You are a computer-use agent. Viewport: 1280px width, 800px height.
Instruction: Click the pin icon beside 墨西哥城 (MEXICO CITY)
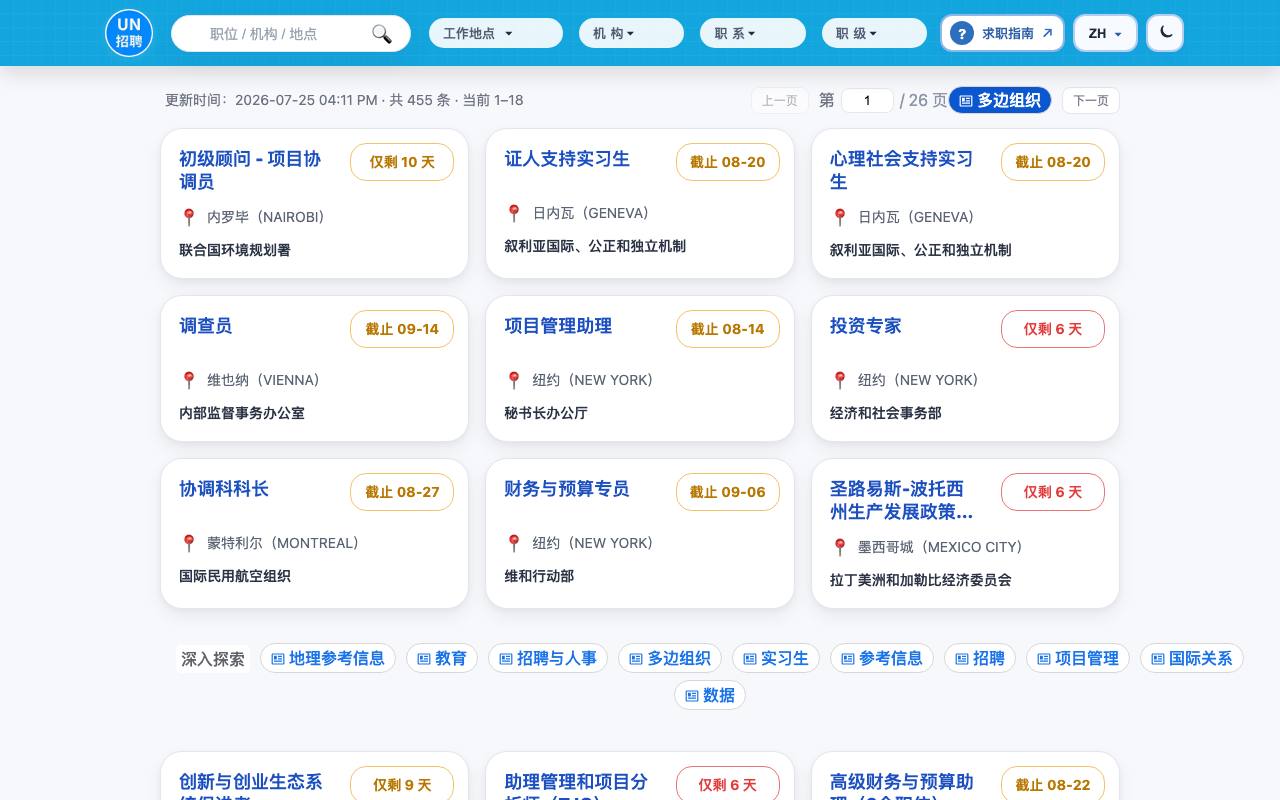coord(840,547)
